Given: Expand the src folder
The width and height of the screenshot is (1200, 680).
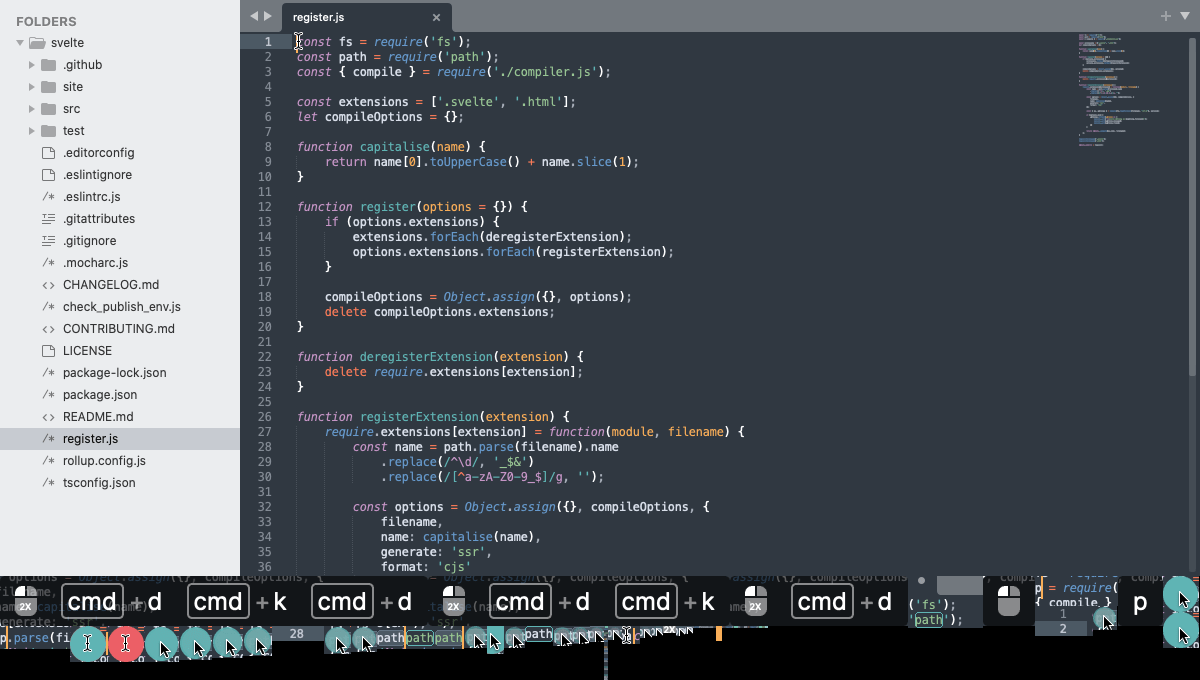Looking at the screenshot, I should pyautogui.click(x=31, y=108).
